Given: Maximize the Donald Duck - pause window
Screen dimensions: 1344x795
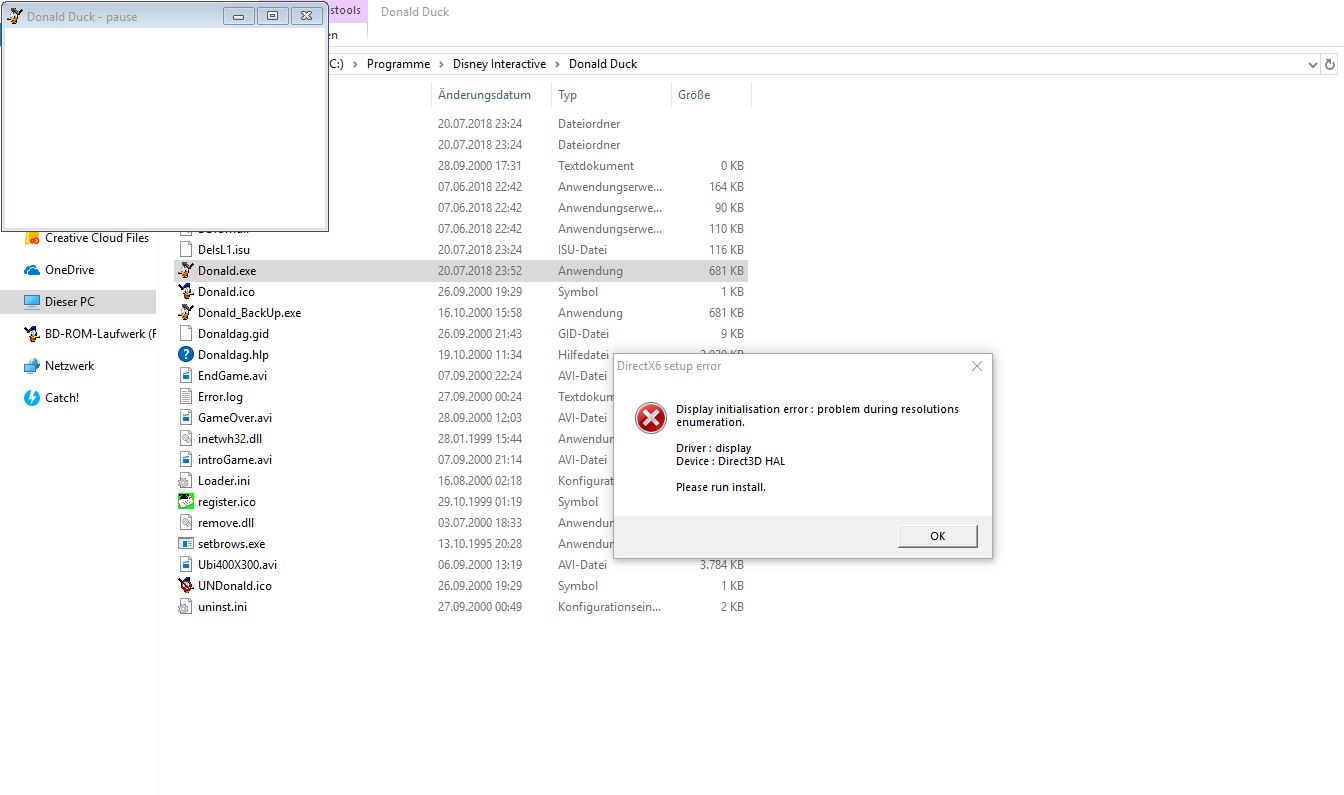Looking at the screenshot, I should (272, 15).
